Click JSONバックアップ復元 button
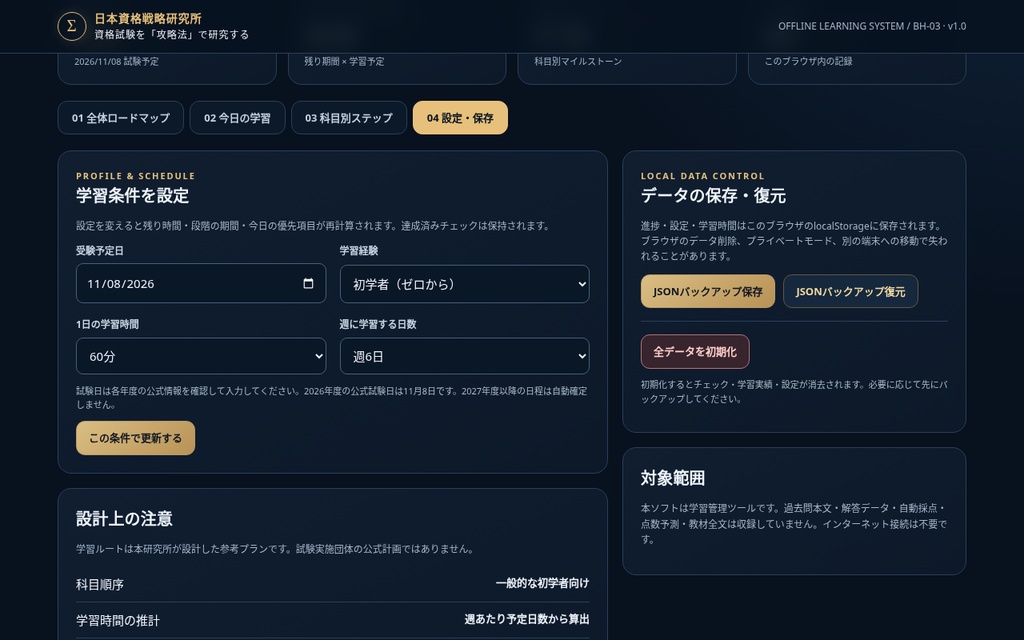1024x640 pixels. point(850,291)
